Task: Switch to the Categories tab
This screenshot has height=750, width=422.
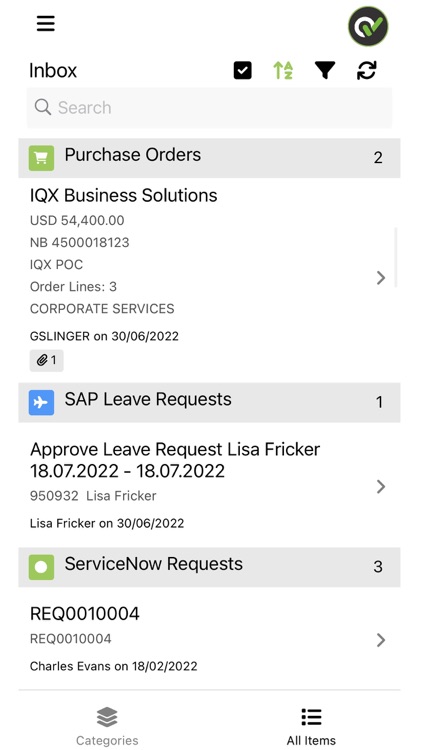Action: click(107, 725)
